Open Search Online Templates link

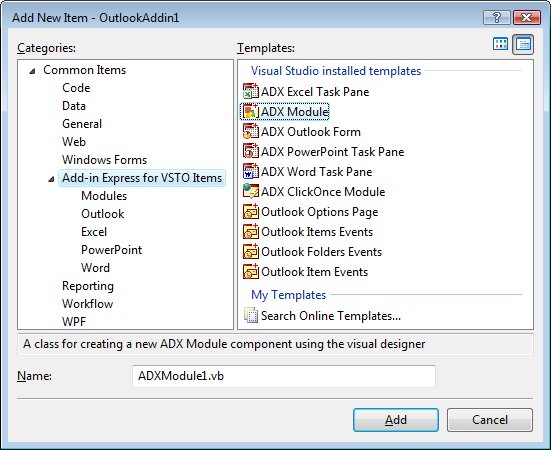(331, 316)
